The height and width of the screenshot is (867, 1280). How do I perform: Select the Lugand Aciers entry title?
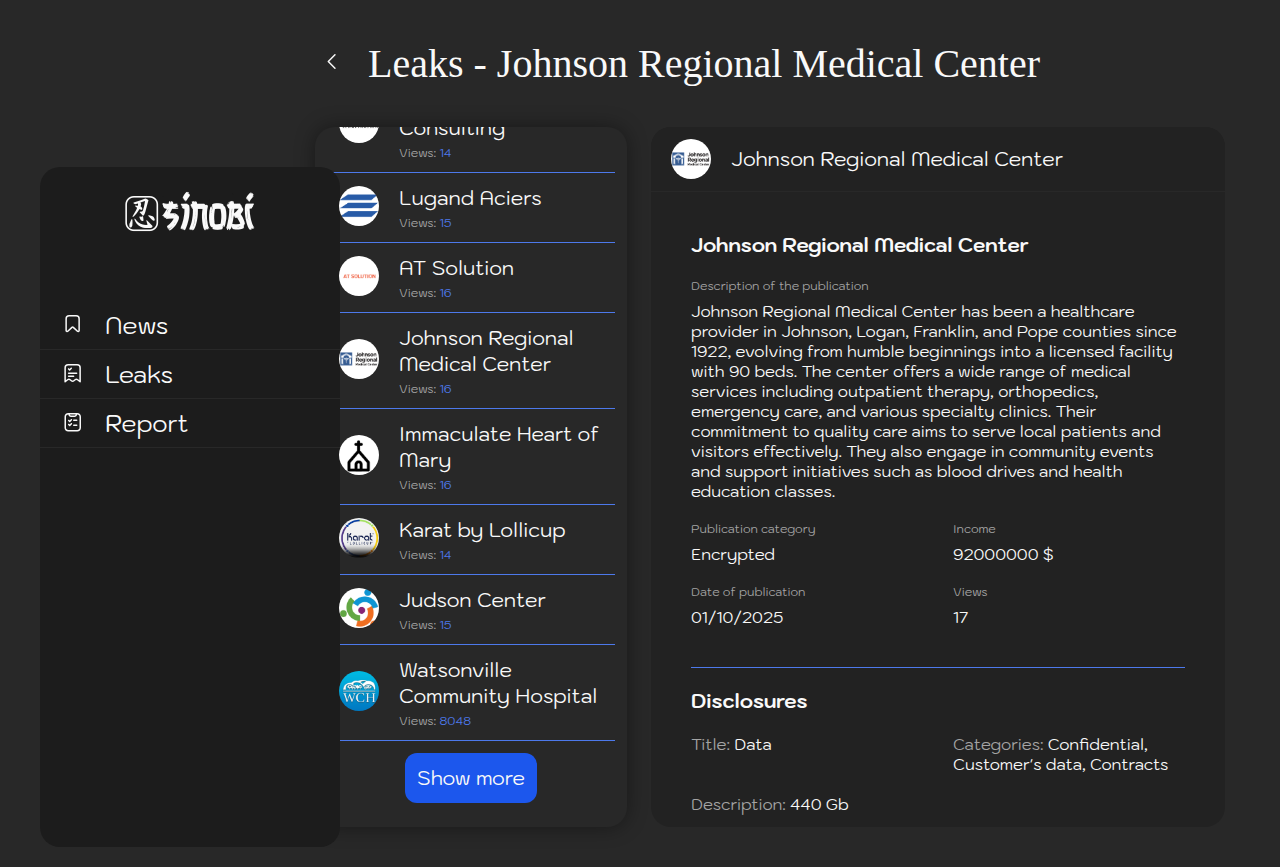coord(470,198)
